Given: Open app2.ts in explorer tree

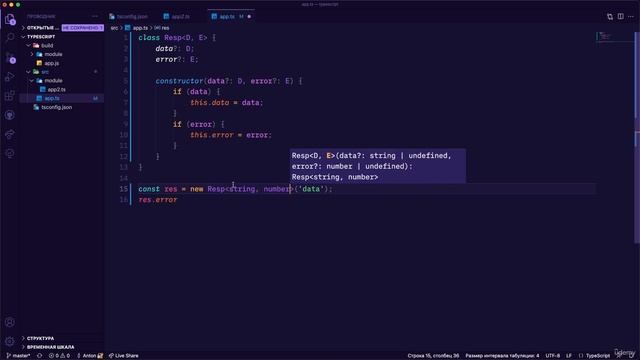Looking at the screenshot, I should tap(61, 89).
